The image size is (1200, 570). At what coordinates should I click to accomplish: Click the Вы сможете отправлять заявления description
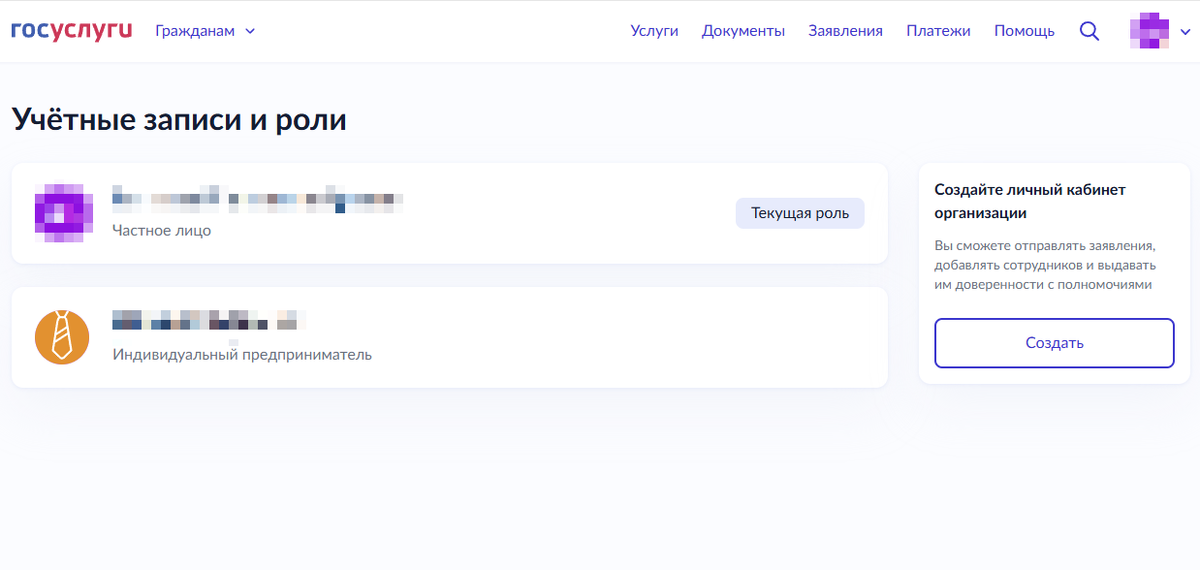tap(1045, 265)
